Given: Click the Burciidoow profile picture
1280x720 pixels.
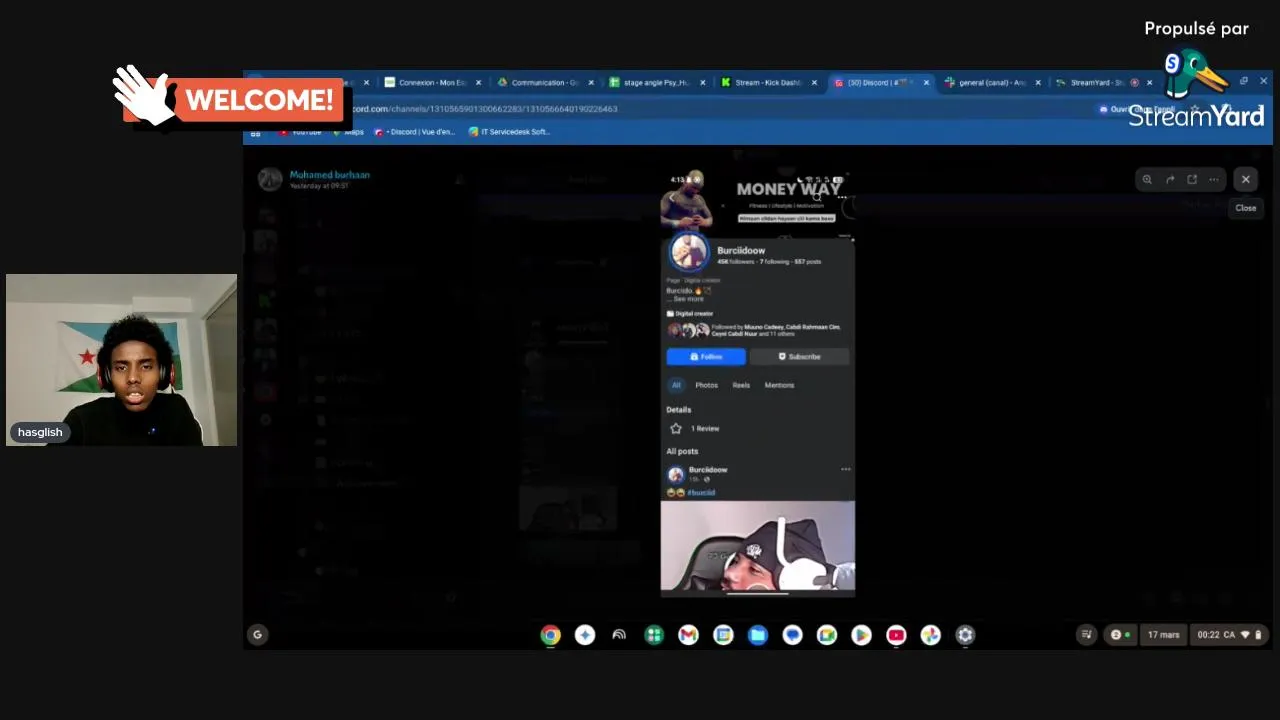Looking at the screenshot, I should click(x=689, y=252).
